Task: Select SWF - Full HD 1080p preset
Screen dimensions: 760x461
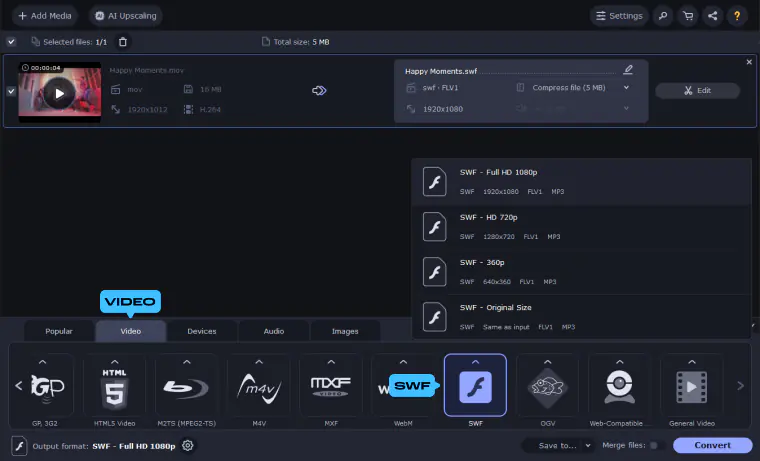Action: click(x=581, y=181)
